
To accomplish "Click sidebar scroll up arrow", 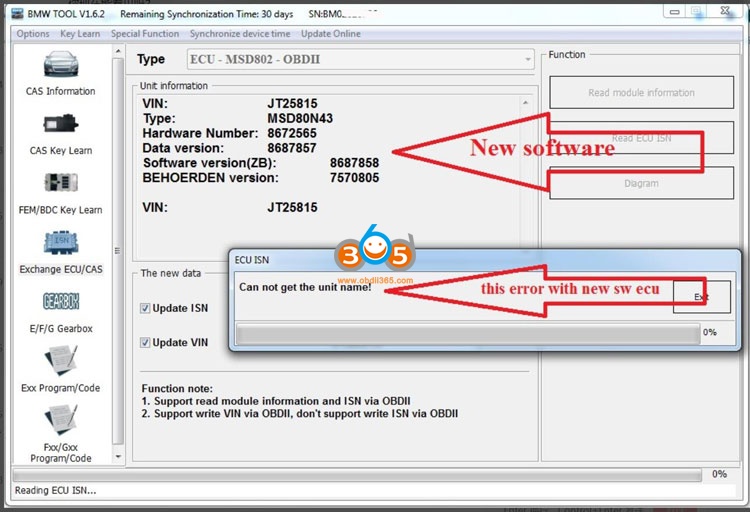I will [118, 51].
